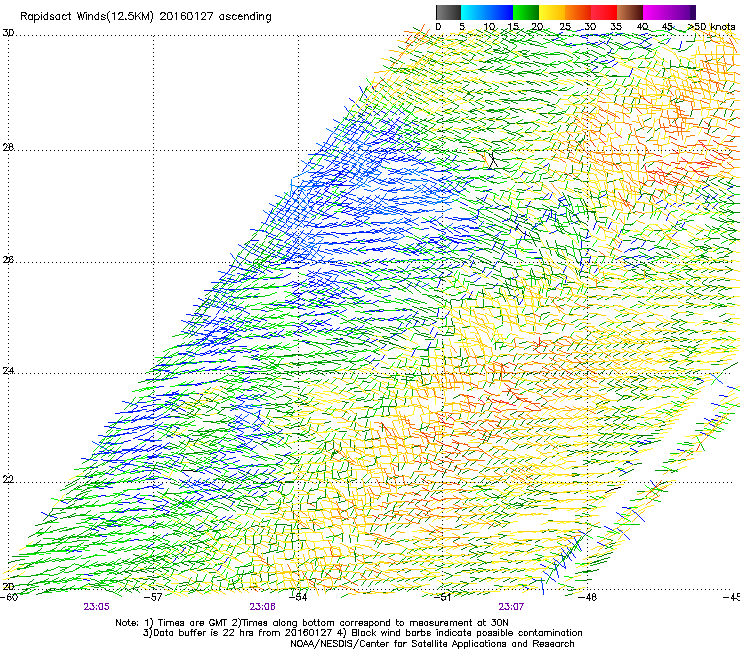Viewport: 740px width, 650px height.
Task: Click the black contaminated wind barb near 28N
Action: pyautogui.click(x=492, y=160)
